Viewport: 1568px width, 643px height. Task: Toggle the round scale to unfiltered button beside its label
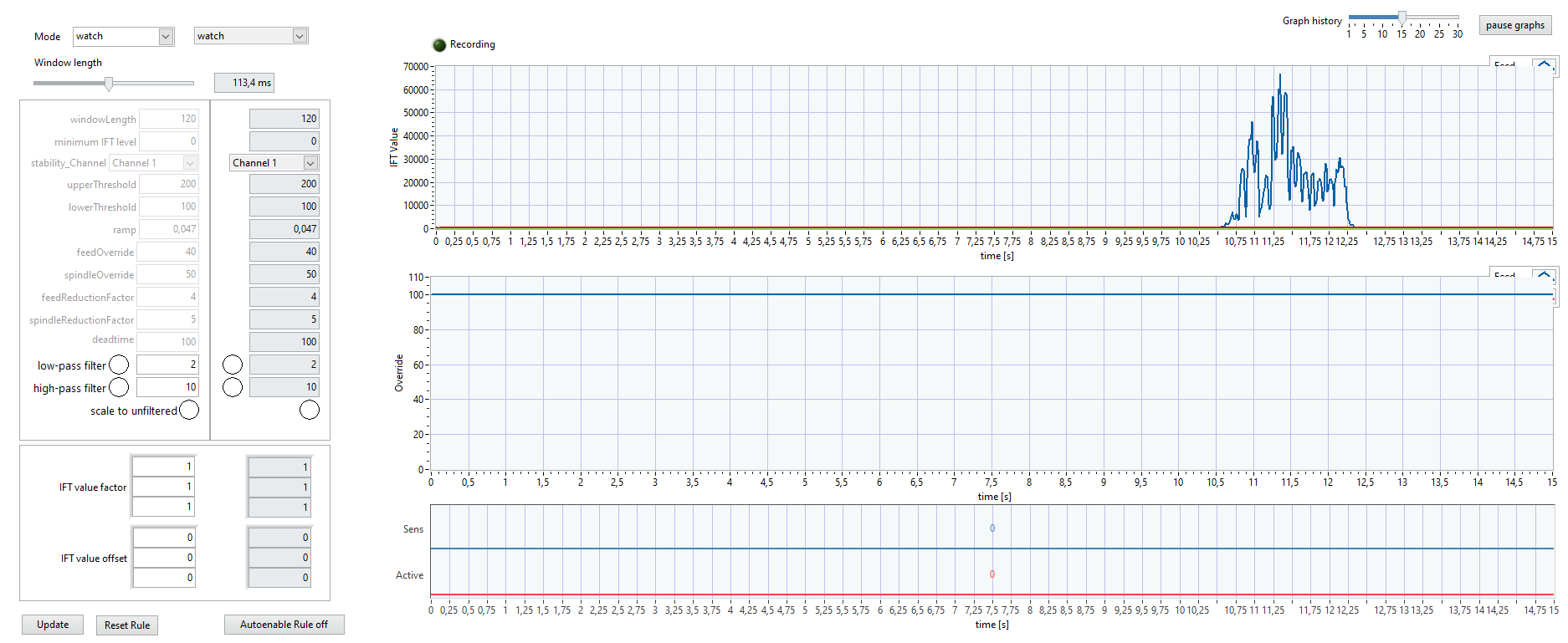(189, 410)
